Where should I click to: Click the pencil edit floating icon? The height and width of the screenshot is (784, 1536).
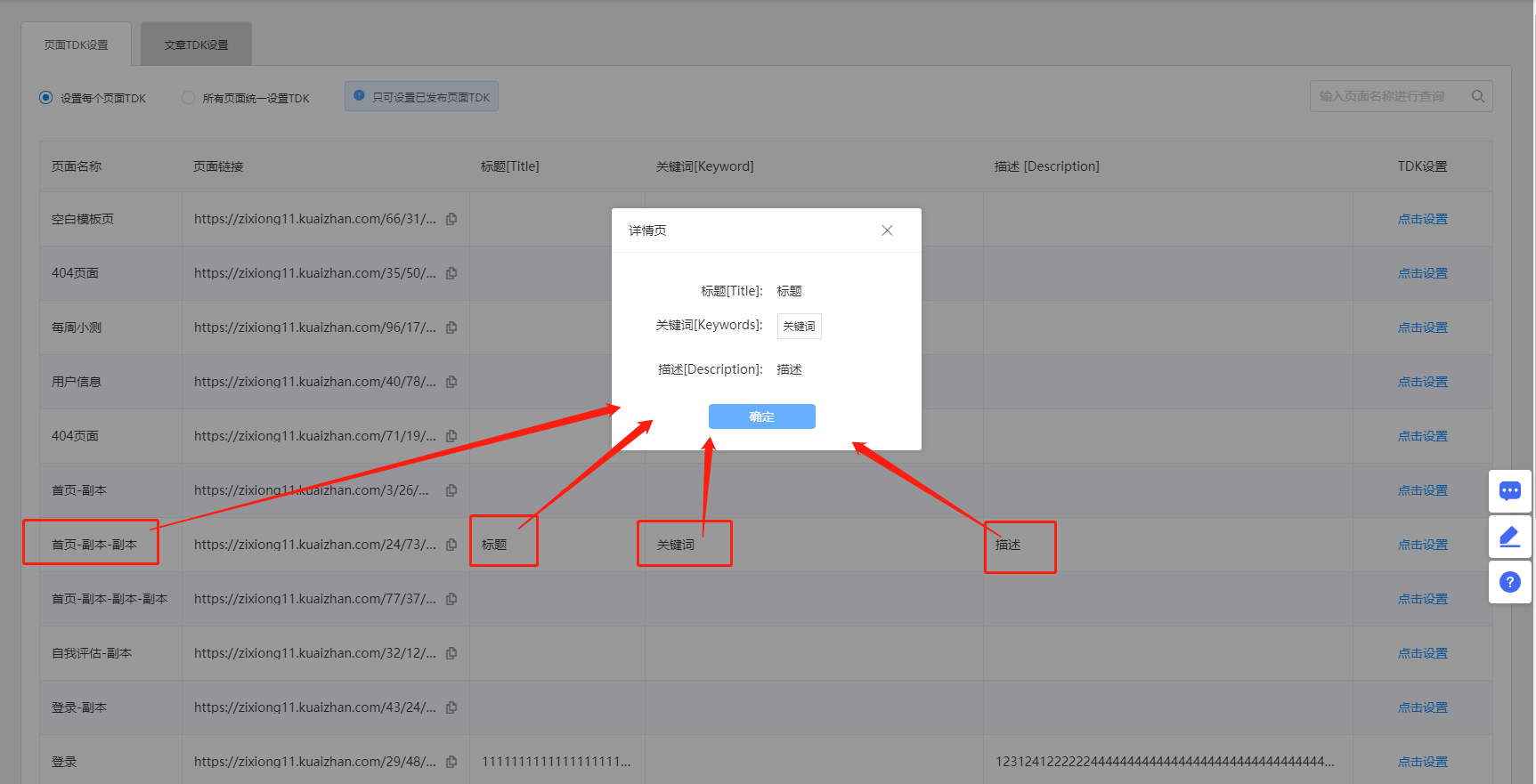click(1509, 537)
